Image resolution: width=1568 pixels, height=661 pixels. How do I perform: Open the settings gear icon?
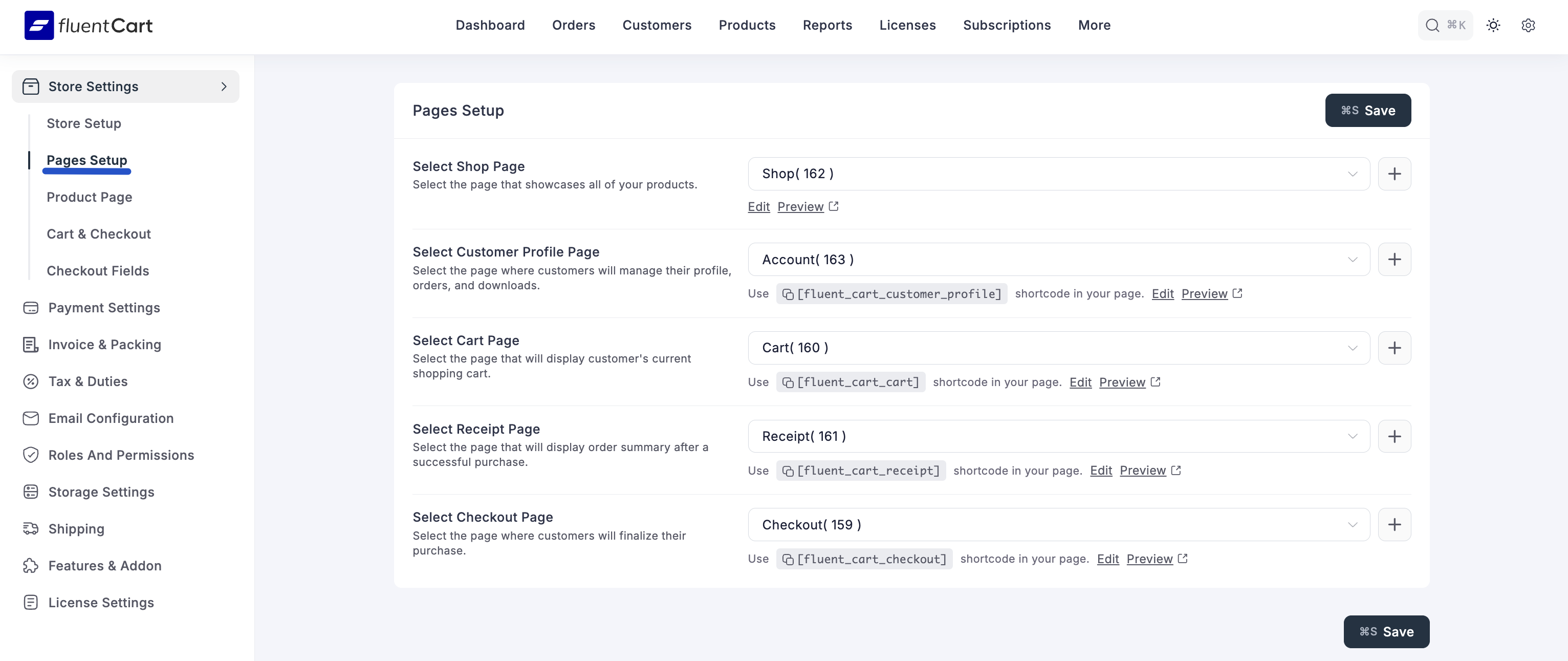click(x=1529, y=25)
